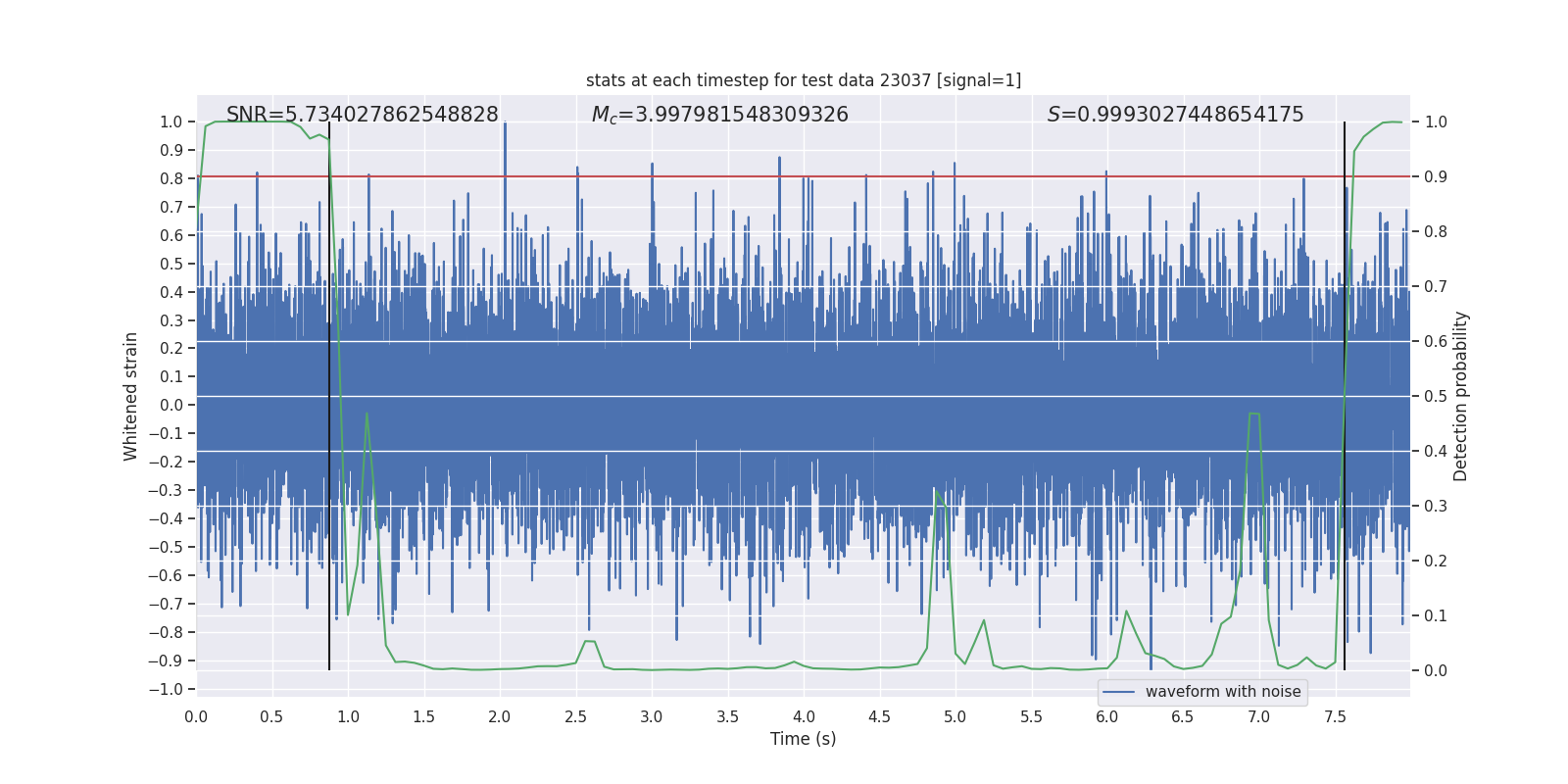Image resolution: width=1568 pixels, height=784 pixels.
Task: Click the 'Whitened strain' y-axis label
Action: tap(131, 396)
